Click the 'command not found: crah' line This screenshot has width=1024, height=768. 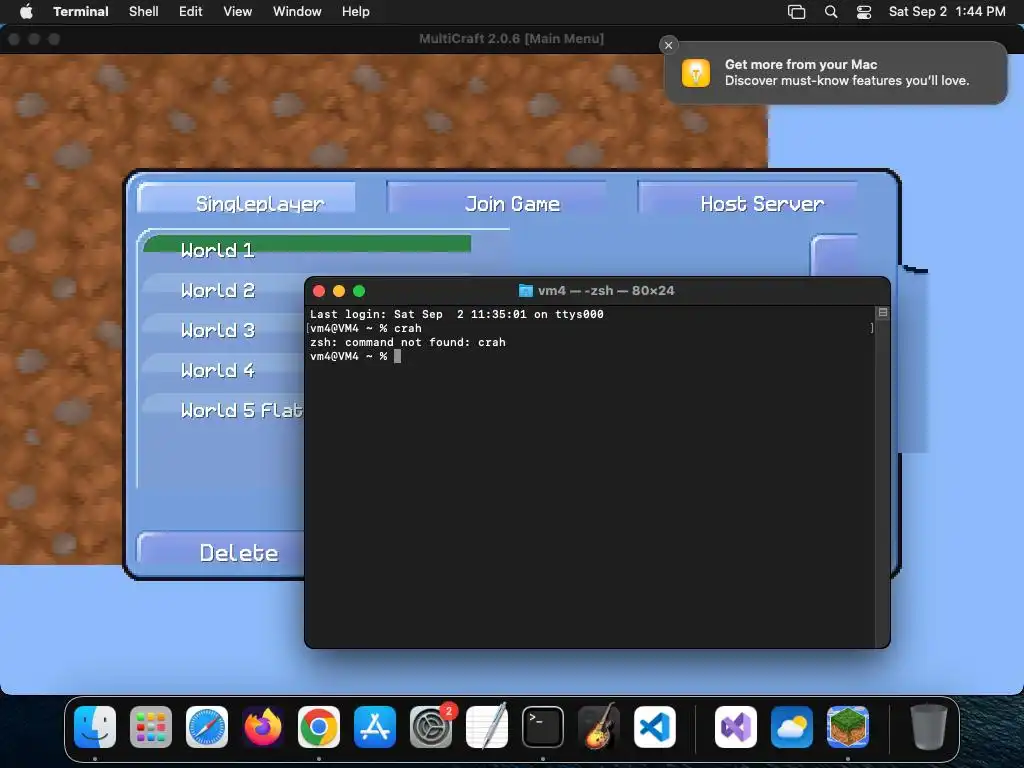coord(408,342)
